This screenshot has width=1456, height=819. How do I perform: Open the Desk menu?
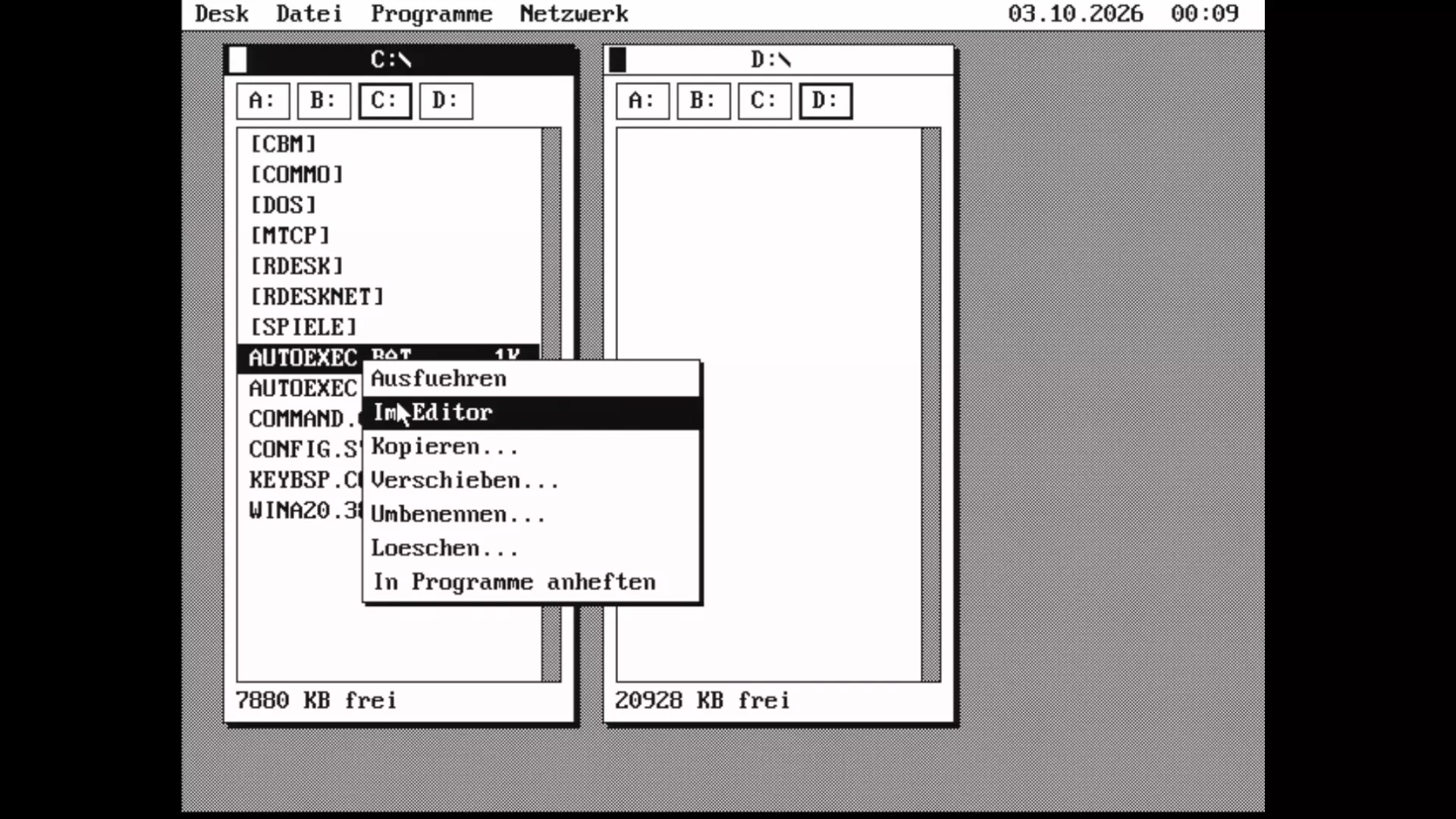coord(221,14)
